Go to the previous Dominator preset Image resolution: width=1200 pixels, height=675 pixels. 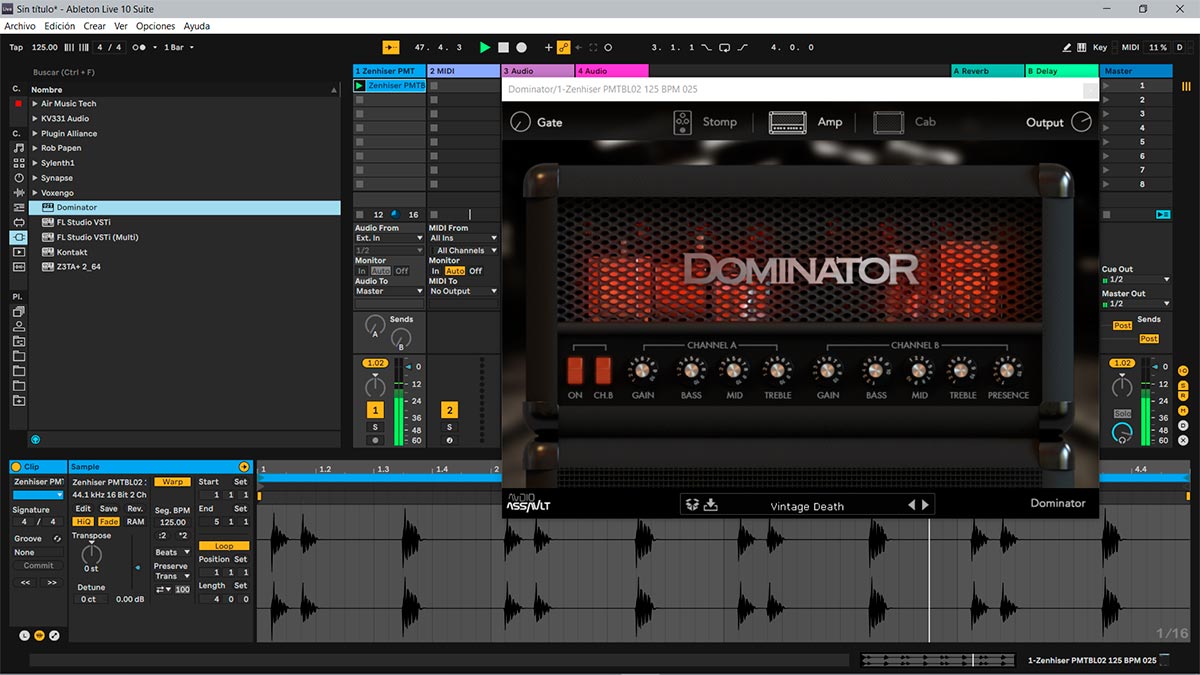[x=911, y=505]
